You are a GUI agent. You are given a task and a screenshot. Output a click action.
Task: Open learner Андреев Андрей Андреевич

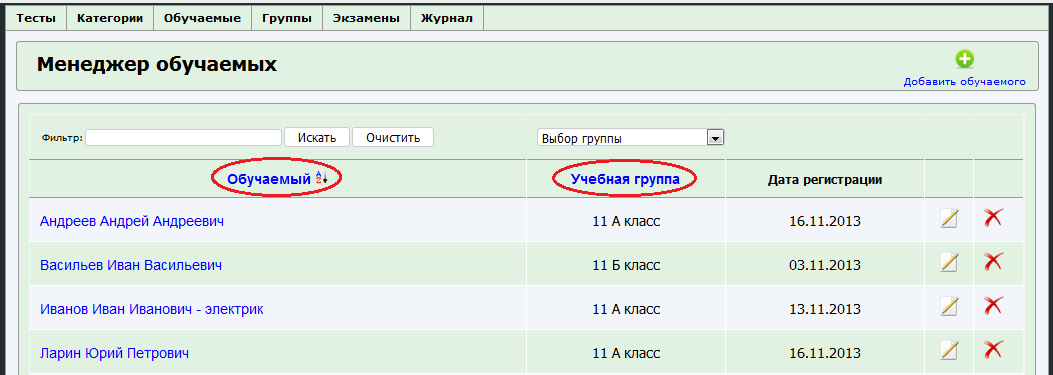132,221
